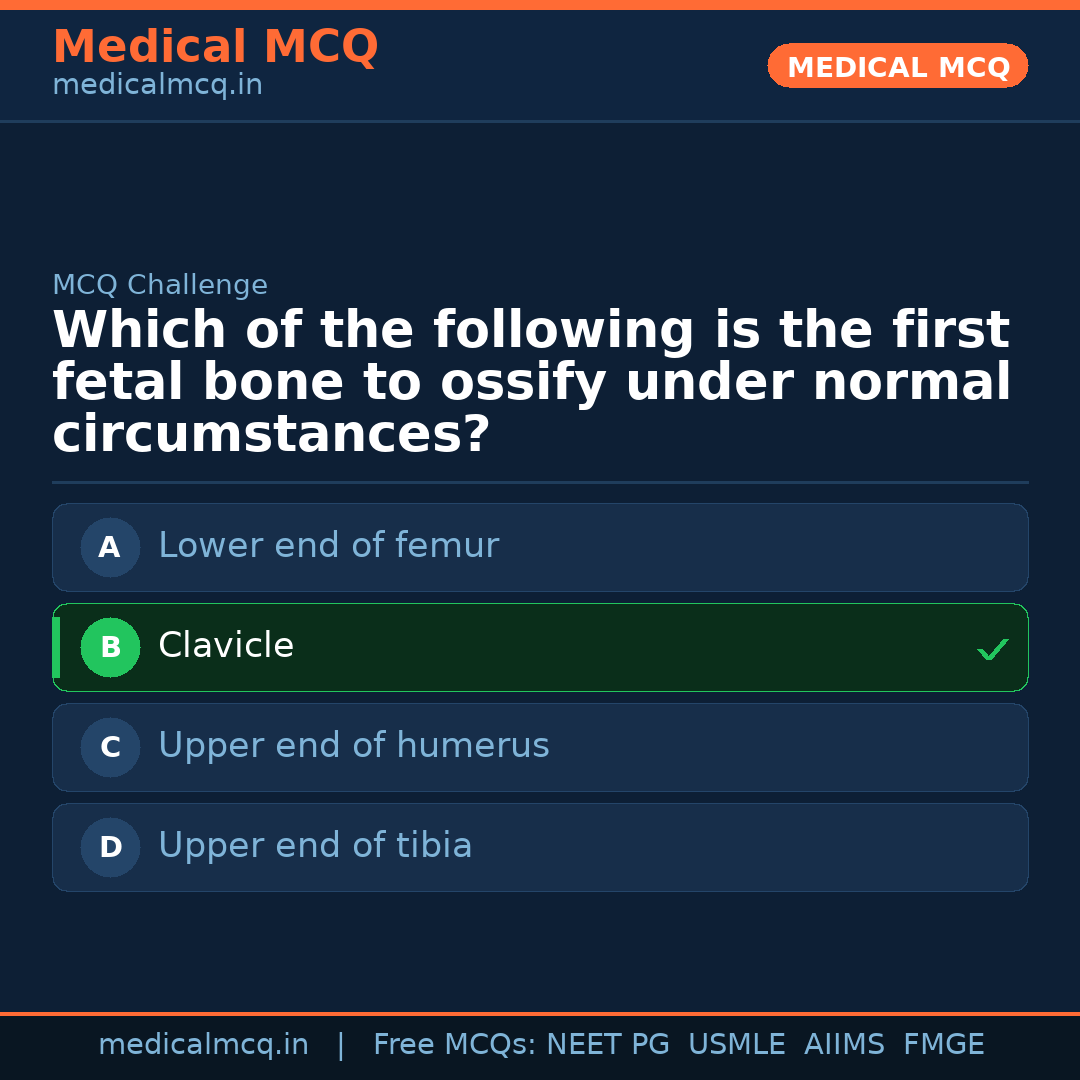Image resolution: width=1080 pixels, height=1080 pixels.
Task: Choose option Lower end of femur
Action: pyautogui.click(x=540, y=547)
